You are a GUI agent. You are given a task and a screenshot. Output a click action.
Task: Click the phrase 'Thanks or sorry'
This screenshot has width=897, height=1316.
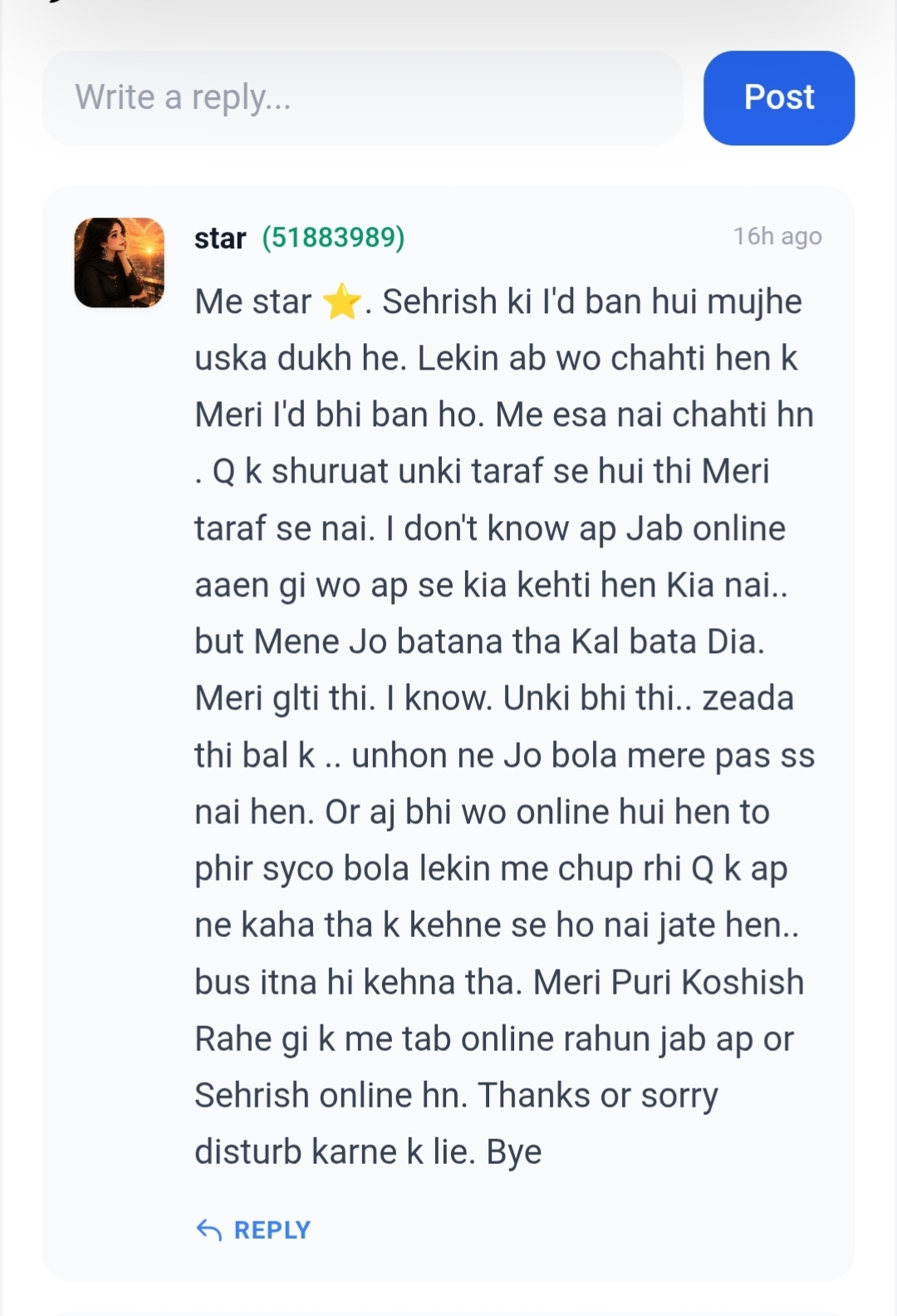[598, 1096]
